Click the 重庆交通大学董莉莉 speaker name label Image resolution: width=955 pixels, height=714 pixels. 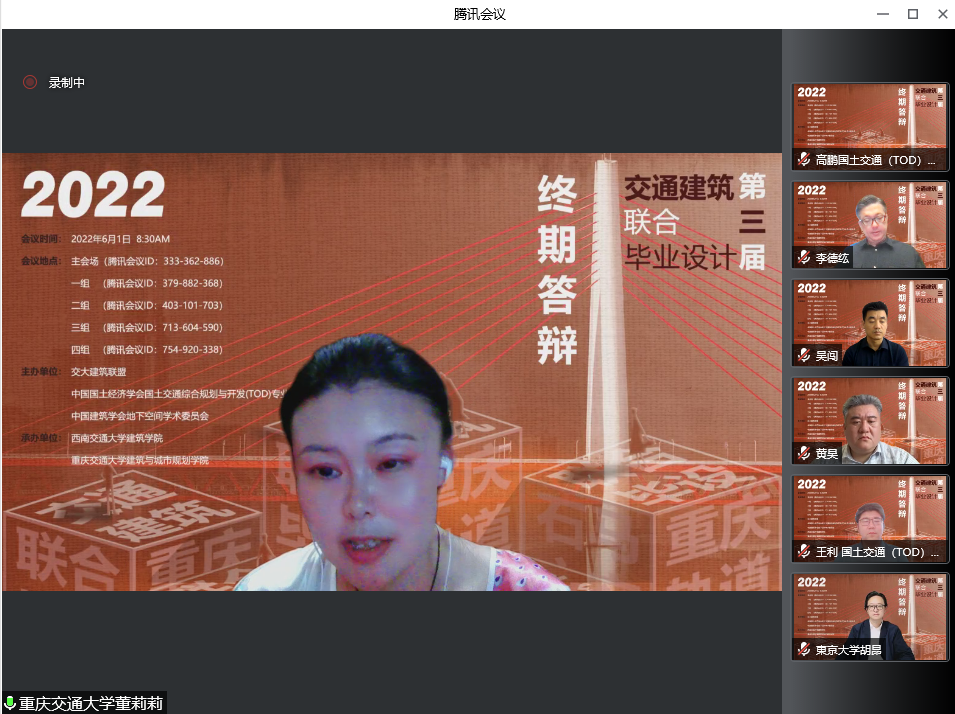click(x=90, y=704)
